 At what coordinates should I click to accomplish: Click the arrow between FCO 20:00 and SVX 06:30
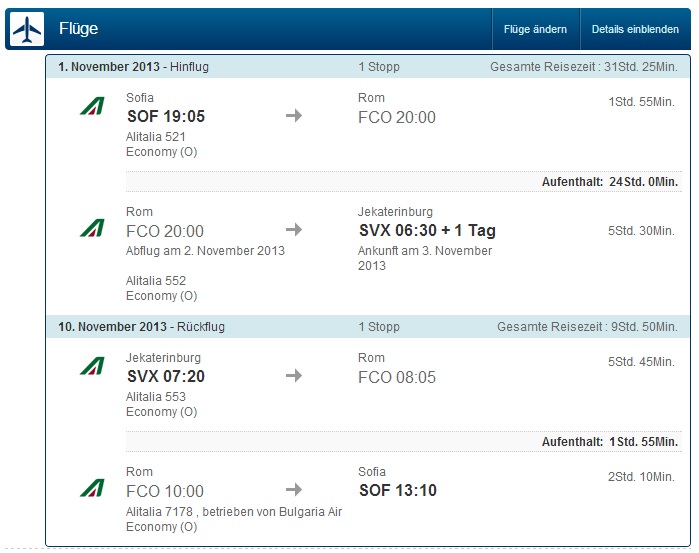coord(294,230)
